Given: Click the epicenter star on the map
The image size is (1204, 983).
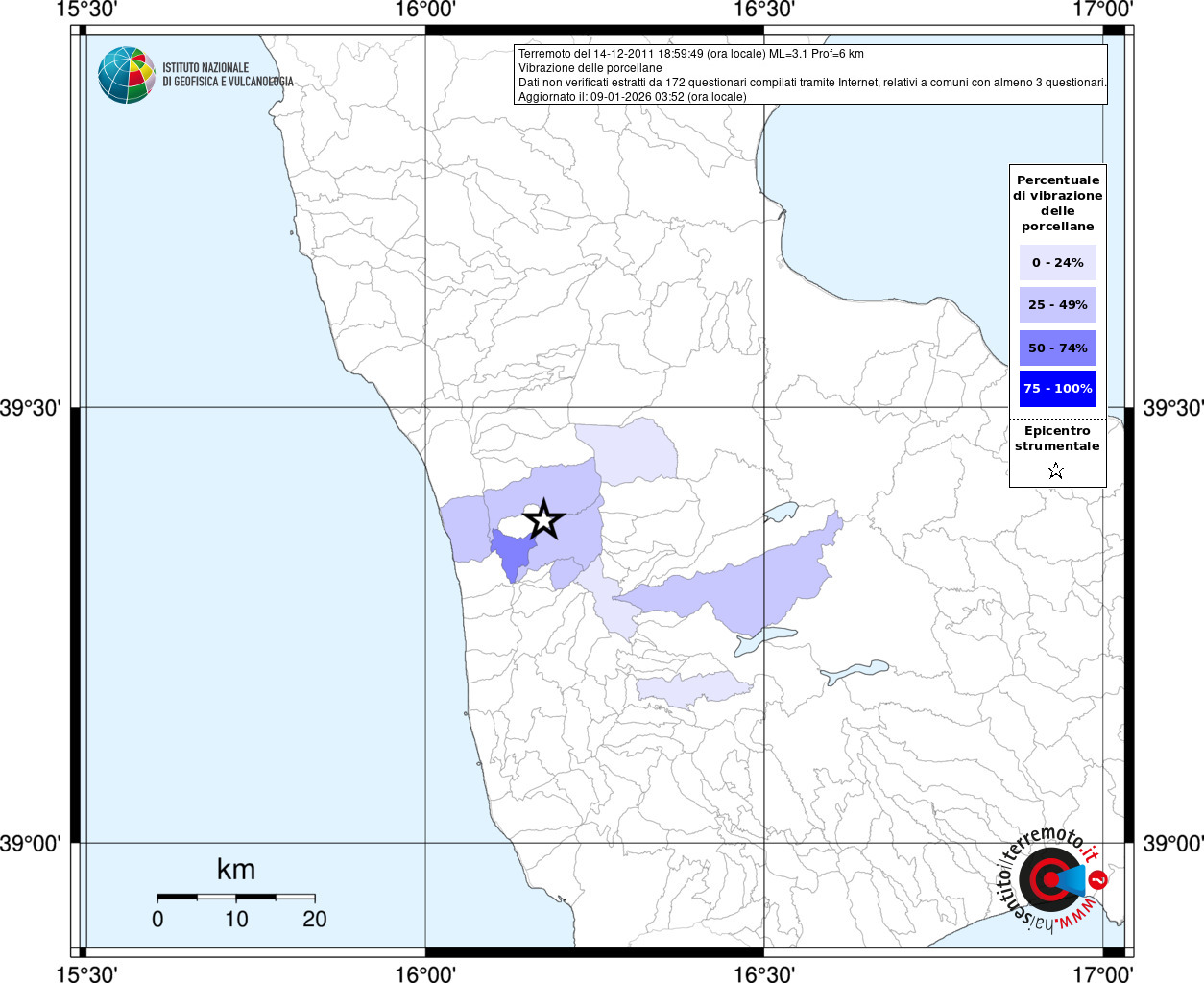Looking at the screenshot, I should (544, 519).
